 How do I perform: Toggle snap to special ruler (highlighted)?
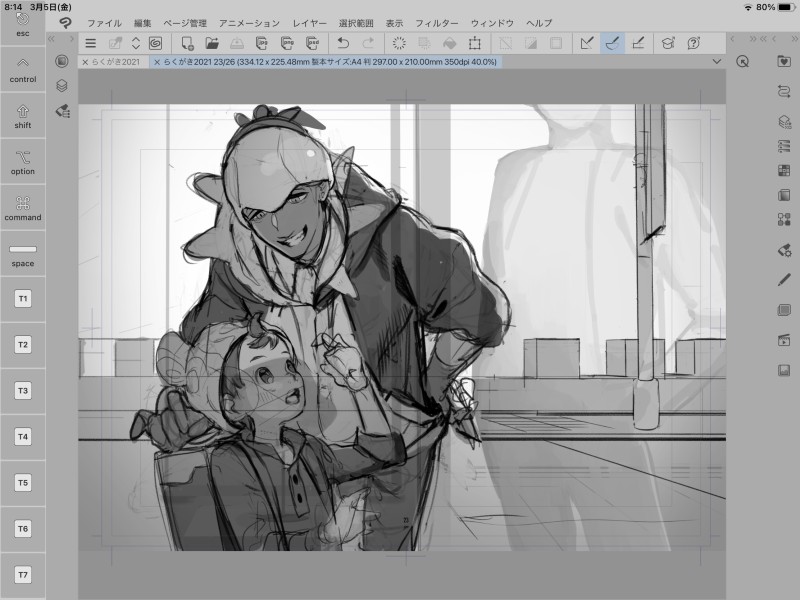click(x=612, y=43)
